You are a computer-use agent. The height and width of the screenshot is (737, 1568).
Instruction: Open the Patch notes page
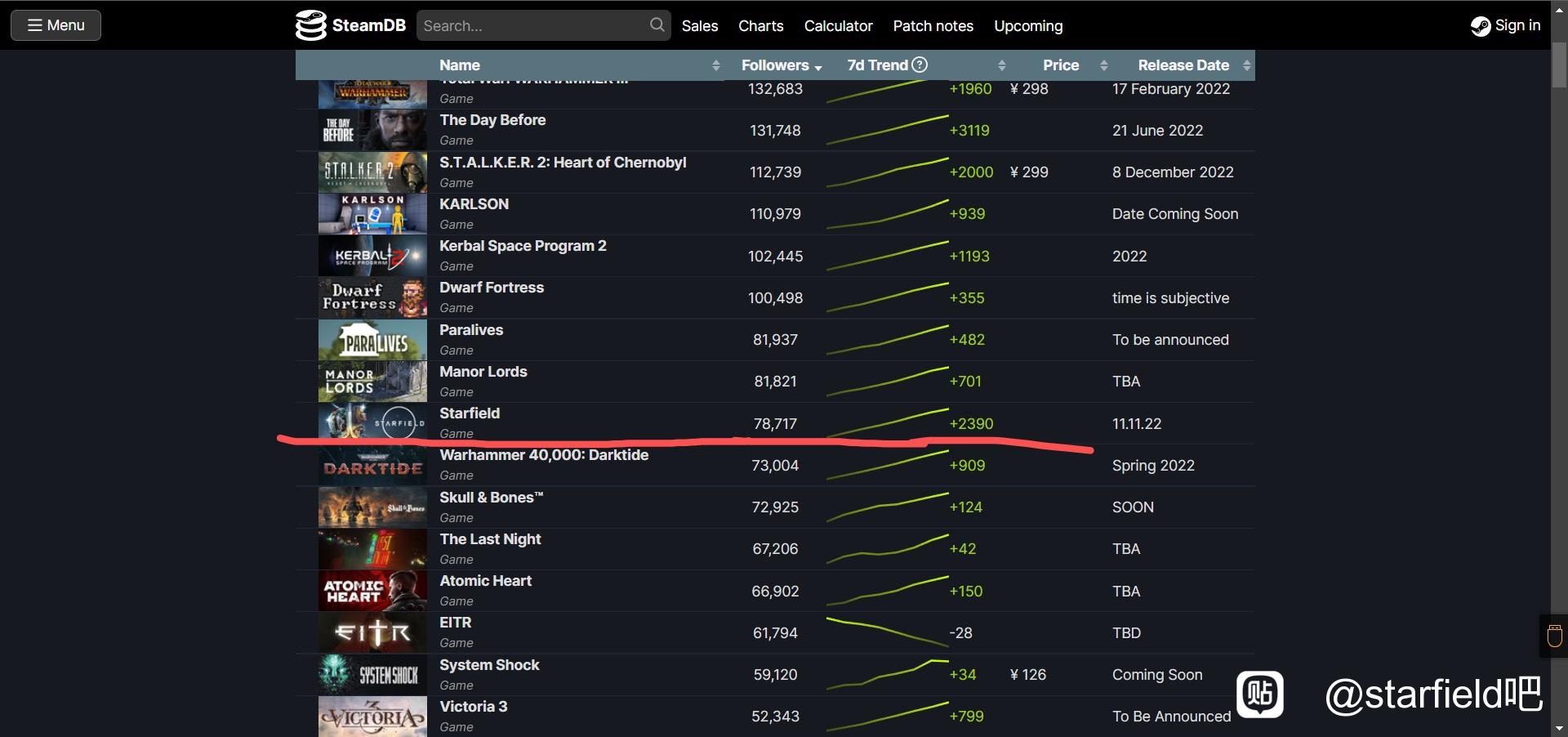(x=933, y=26)
